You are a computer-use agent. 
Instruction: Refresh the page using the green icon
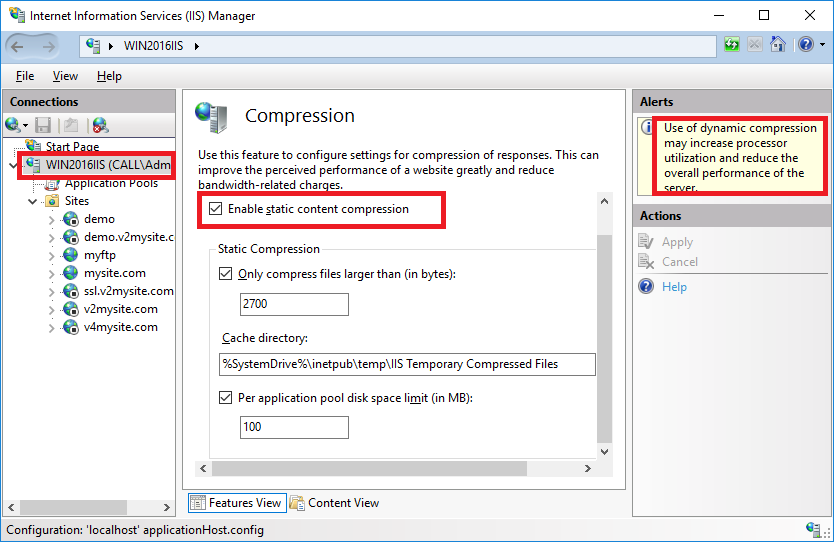point(732,45)
